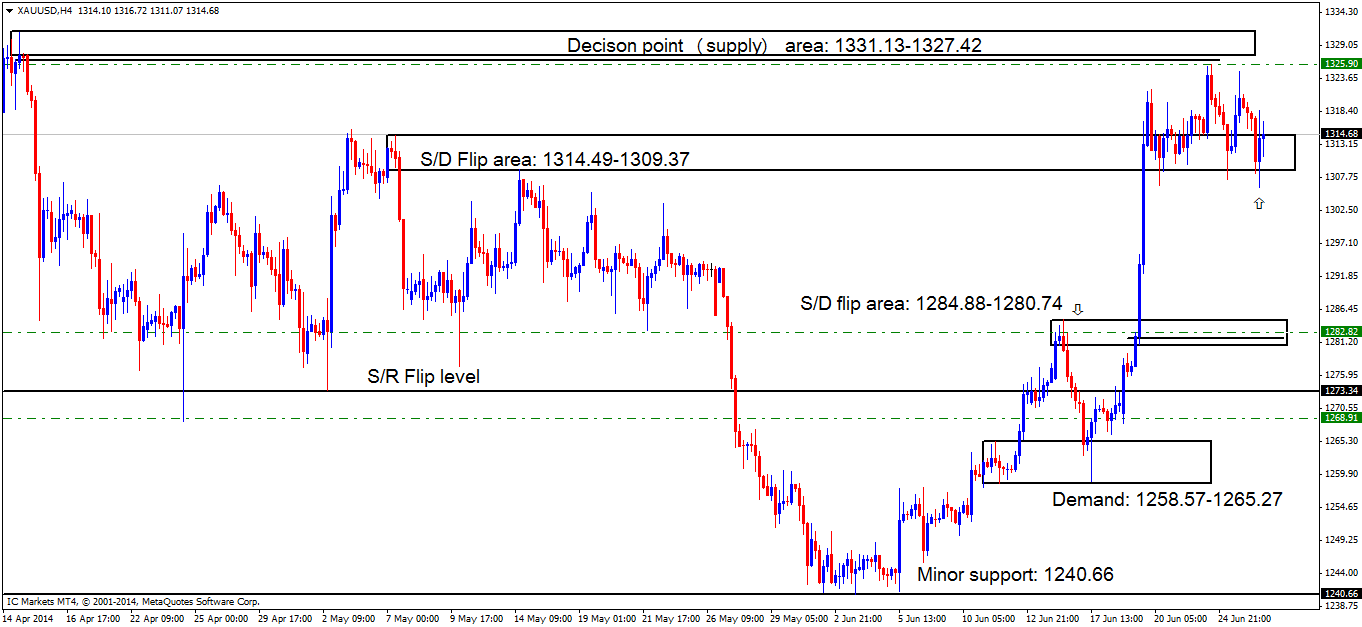Click the 1240.66 price tag on axis
Viewport: 1362px width, 627px height.
click(x=1339, y=593)
